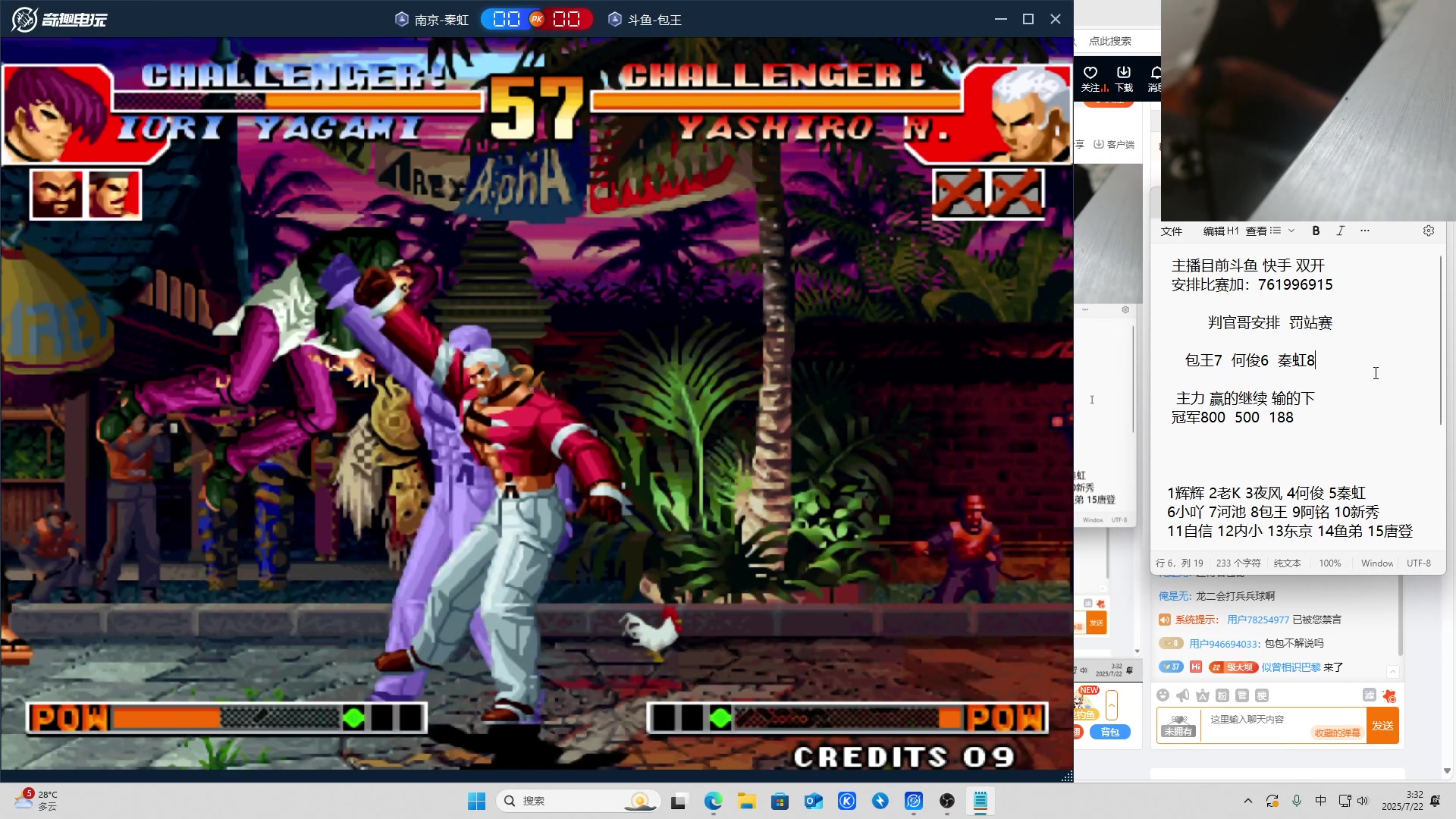The image size is (1456, 819).
Task: Click the 100% zoom level in Notepad status bar
Action: point(1329,563)
